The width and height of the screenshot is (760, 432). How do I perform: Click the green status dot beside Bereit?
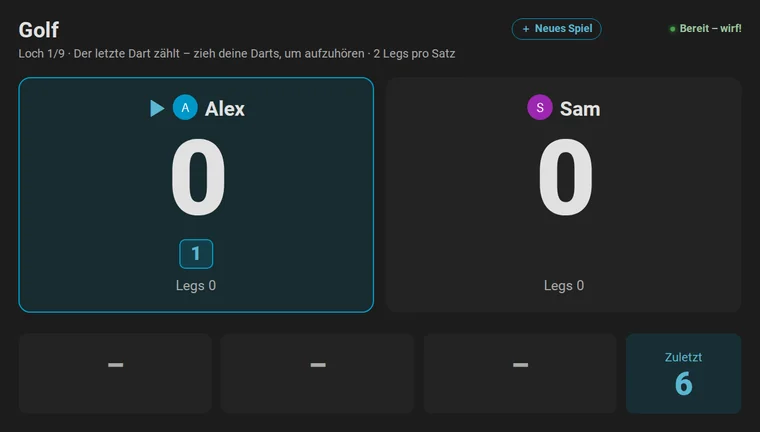[x=672, y=29]
